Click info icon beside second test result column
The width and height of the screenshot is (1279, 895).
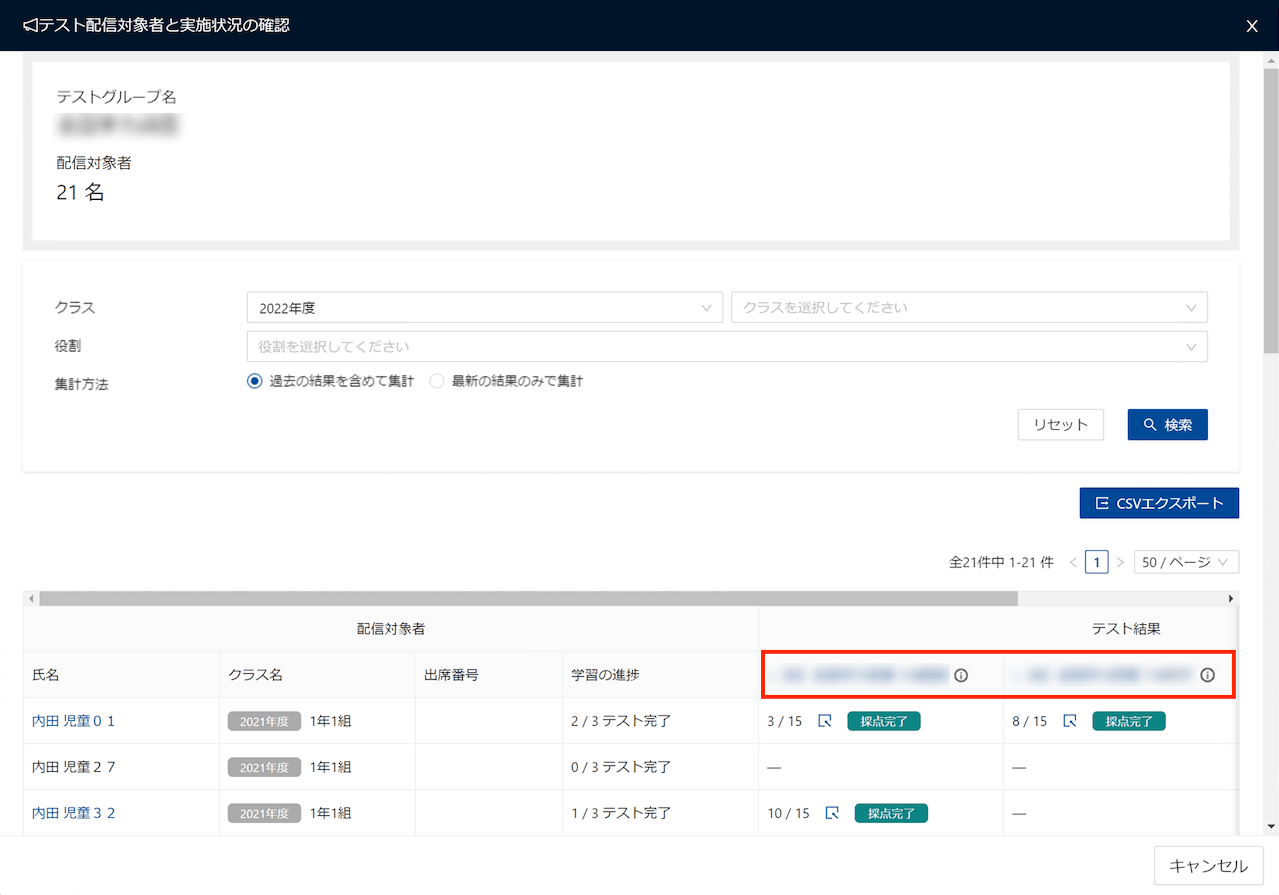pyautogui.click(x=1207, y=675)
